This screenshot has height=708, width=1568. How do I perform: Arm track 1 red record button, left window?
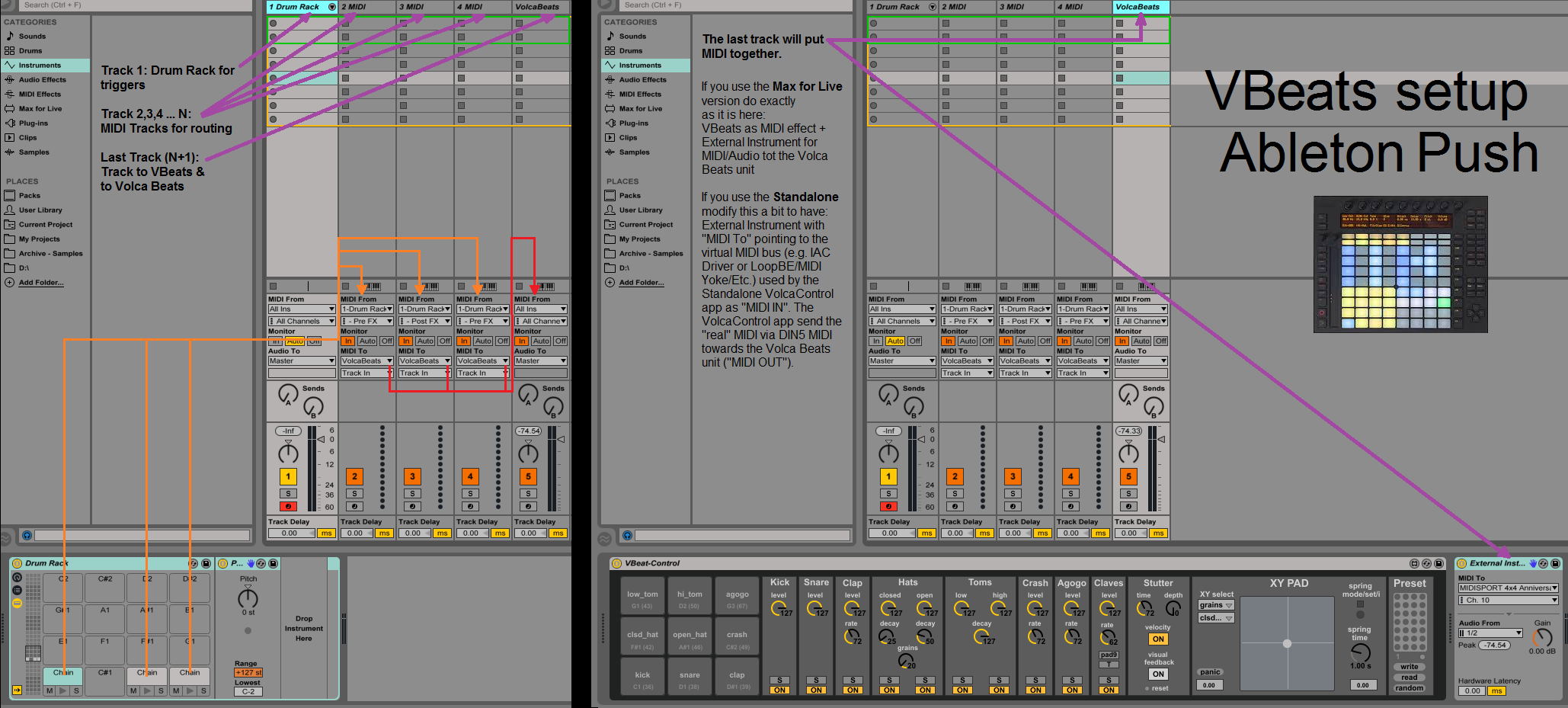[x=288, y=506]
